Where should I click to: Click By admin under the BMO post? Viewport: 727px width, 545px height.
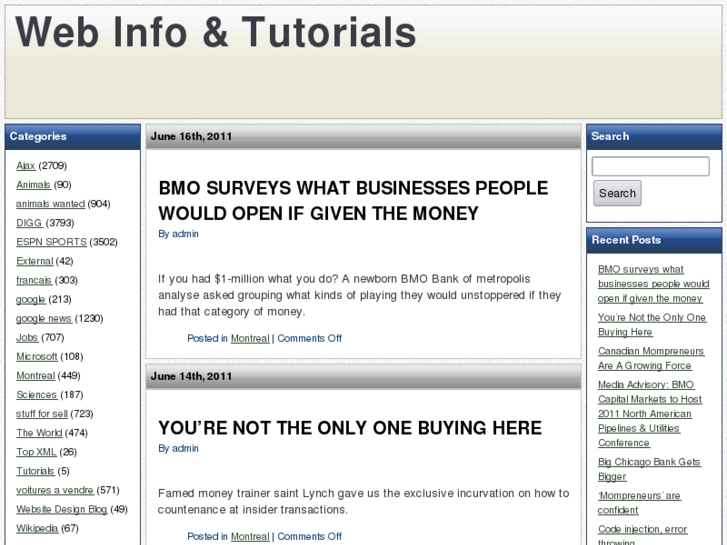[x=179, y=234]
